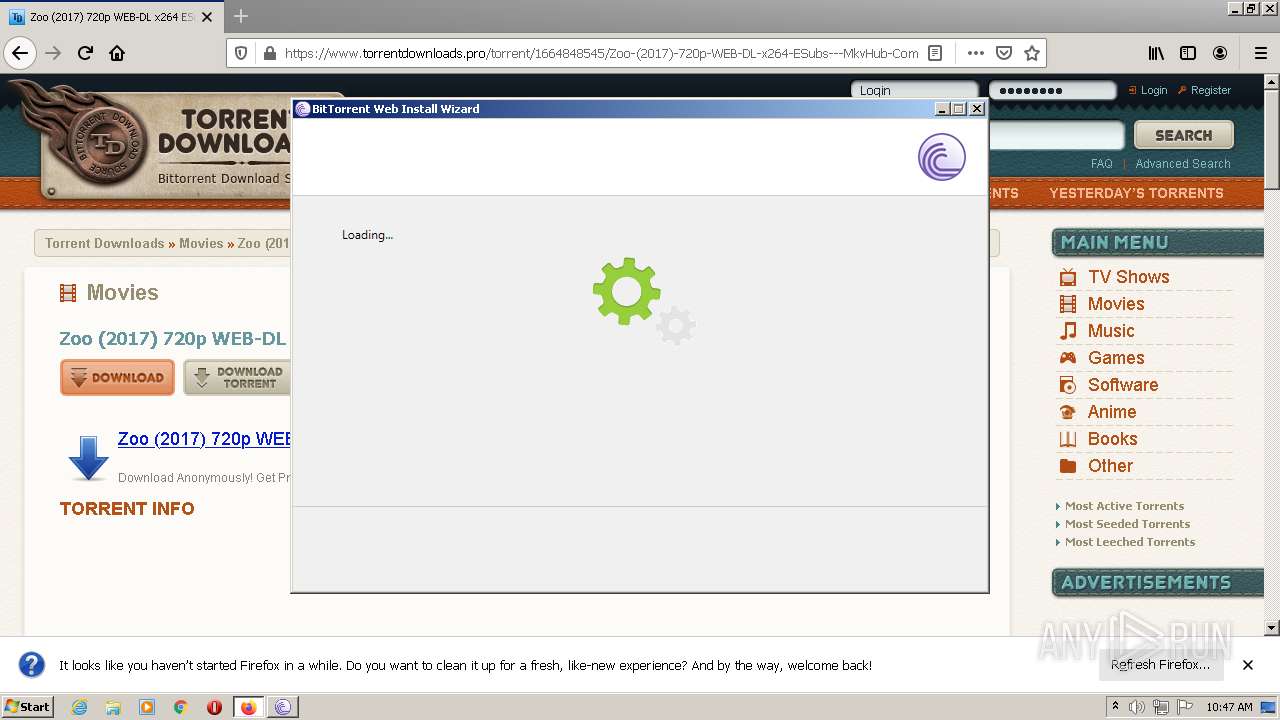Open YESTERDAY'S TORRENTS menu item
The image size is (1280, 720).
(1136, 193)
